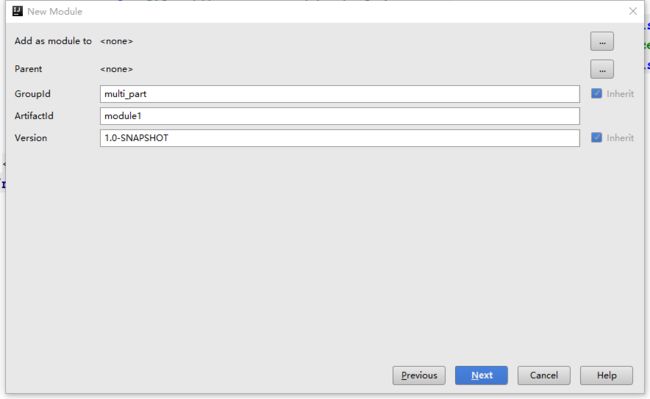Click the Add as module to label

[x=53, y=41]
